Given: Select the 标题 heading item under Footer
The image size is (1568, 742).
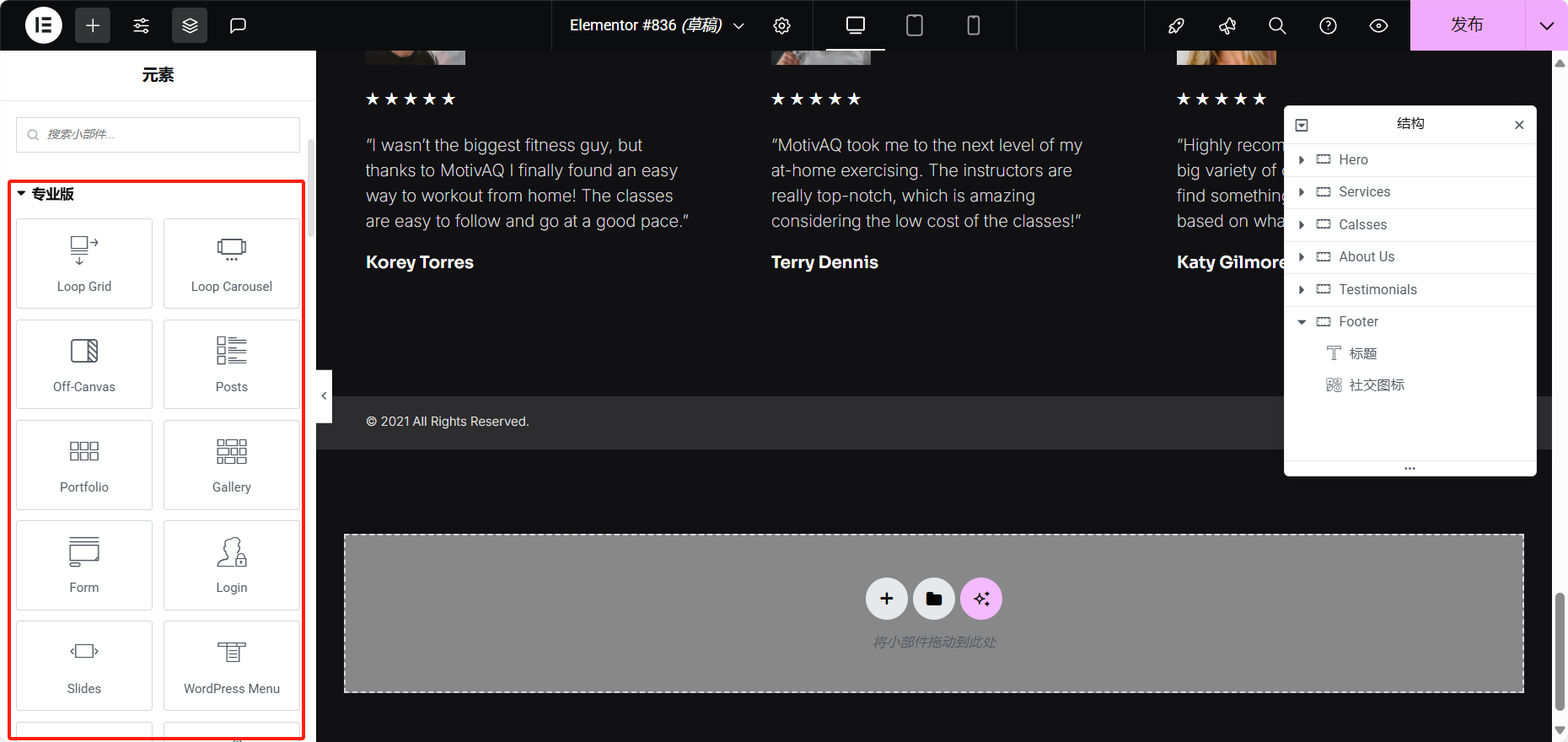Looking at the screenshot, I should click(1410, 353).
